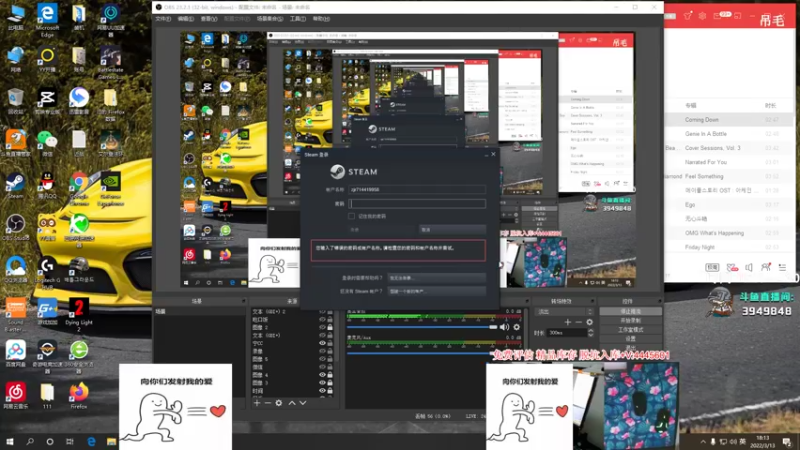Viewport: 800px width, 450px height.
Task: Open the transition properties gear icon
Action: (589, 322)
